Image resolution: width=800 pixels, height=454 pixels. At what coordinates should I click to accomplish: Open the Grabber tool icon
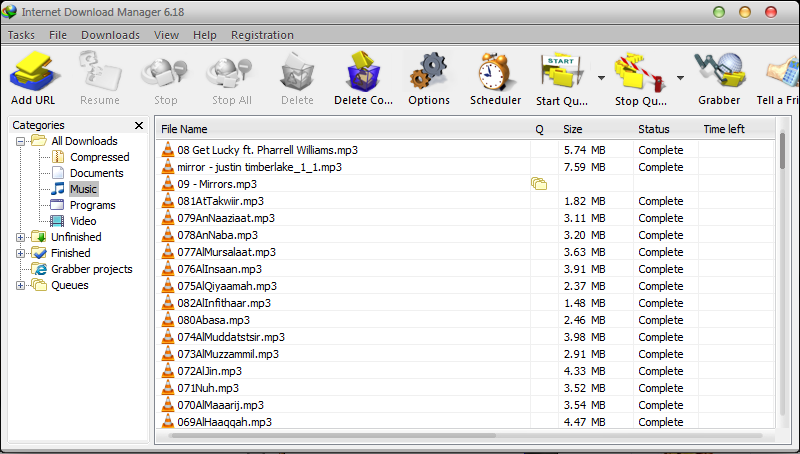click(719, 71)
